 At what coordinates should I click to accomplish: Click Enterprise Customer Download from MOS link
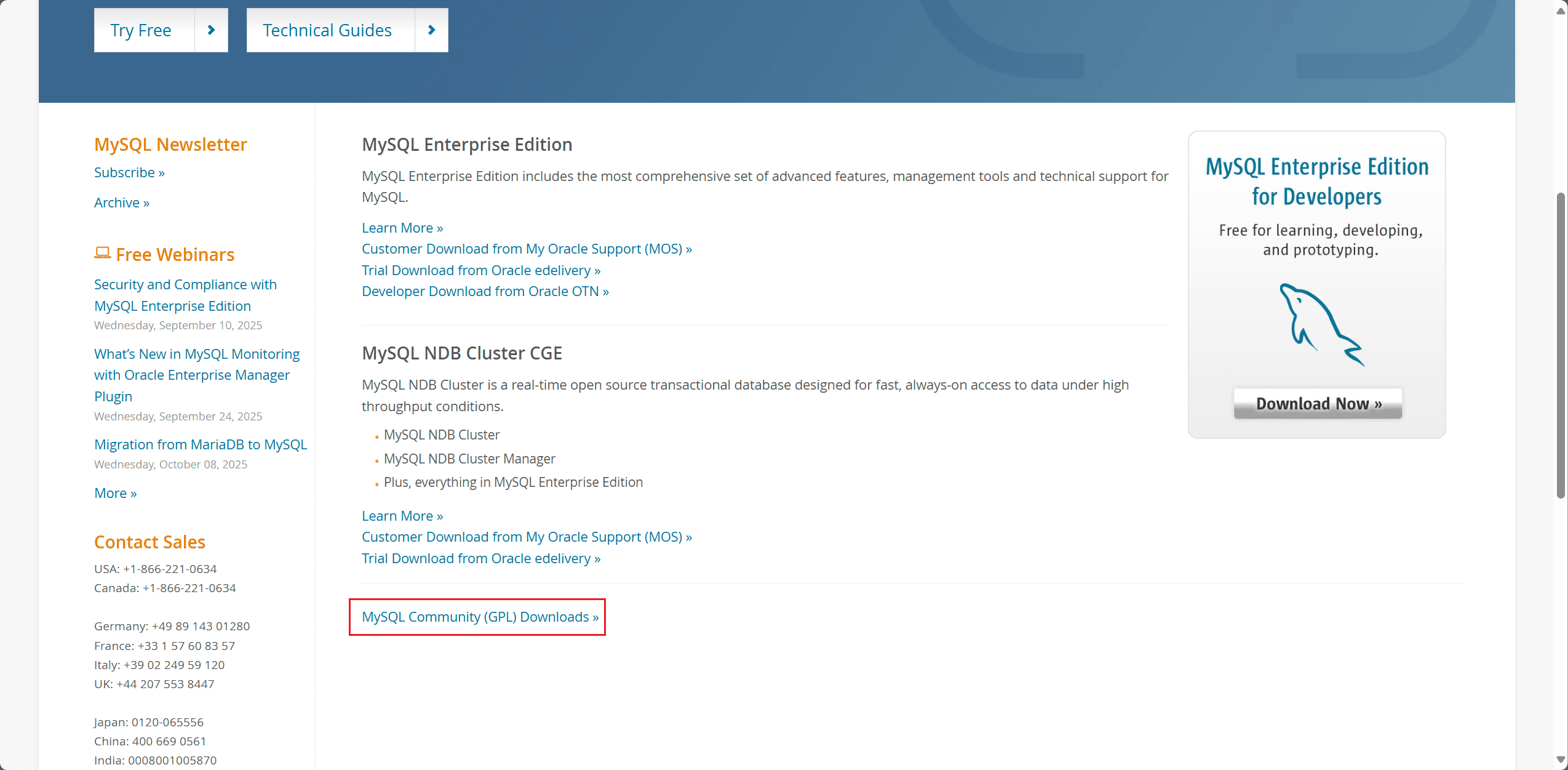click(x=527, y=249)
